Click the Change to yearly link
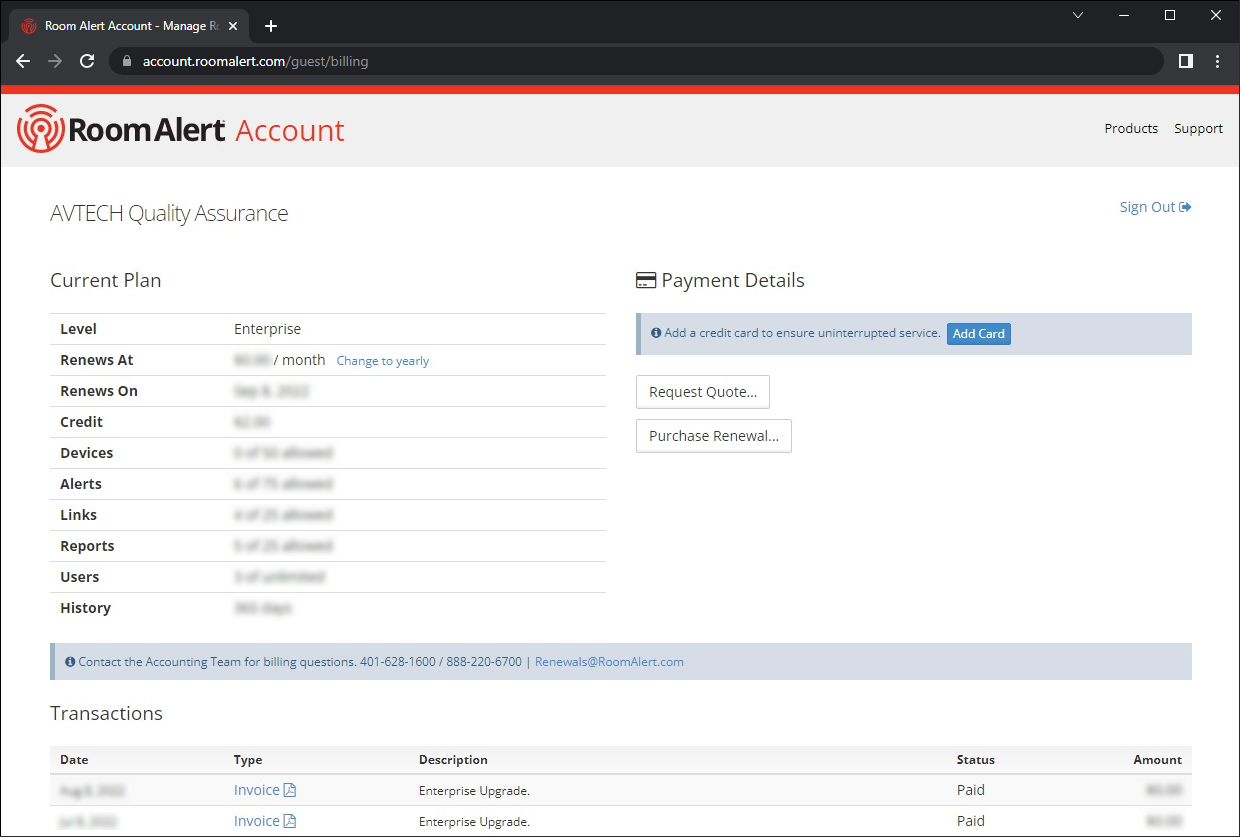 (x=383, y=361)
